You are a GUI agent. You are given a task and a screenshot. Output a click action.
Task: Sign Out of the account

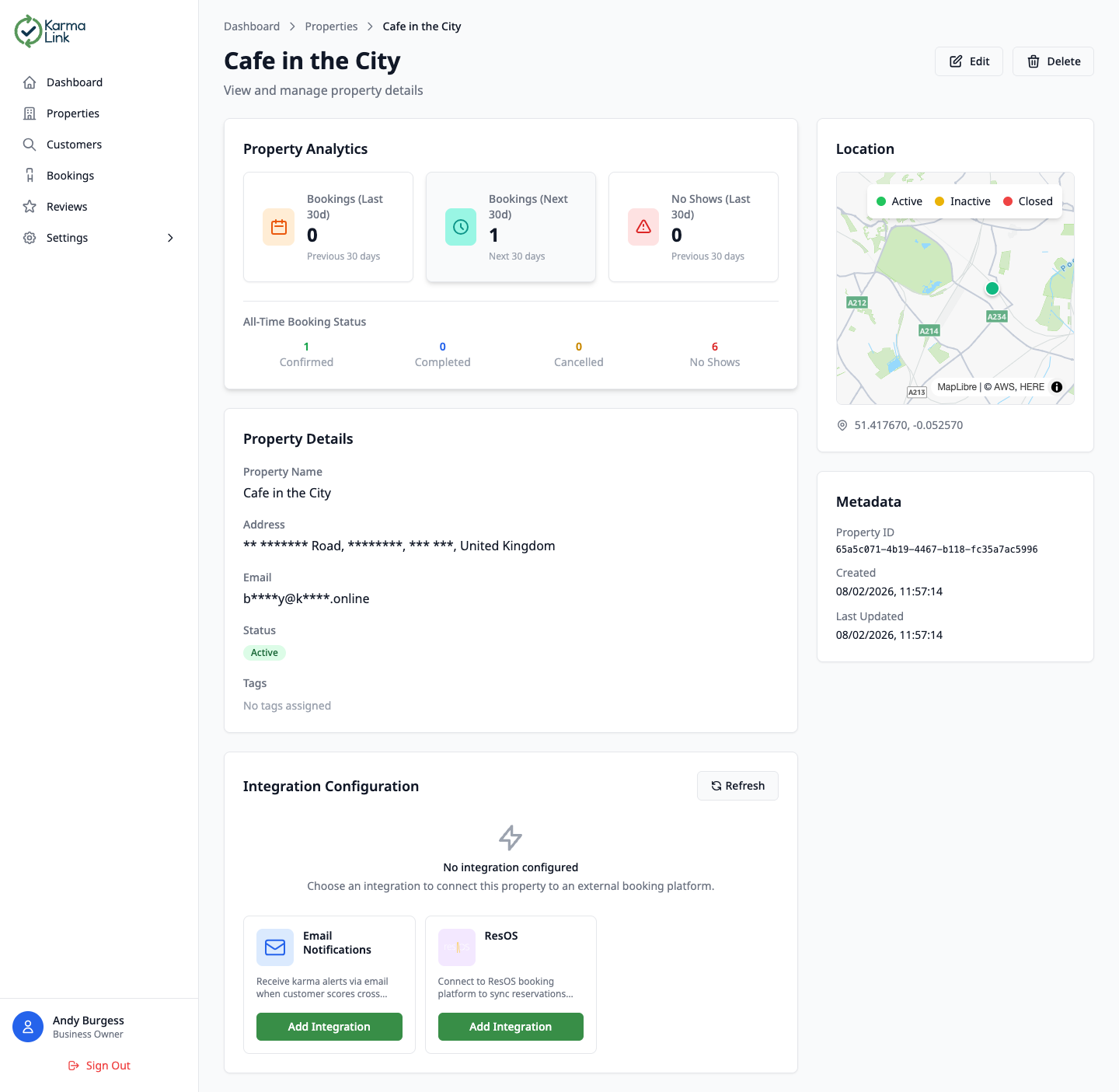(99, 1065)
